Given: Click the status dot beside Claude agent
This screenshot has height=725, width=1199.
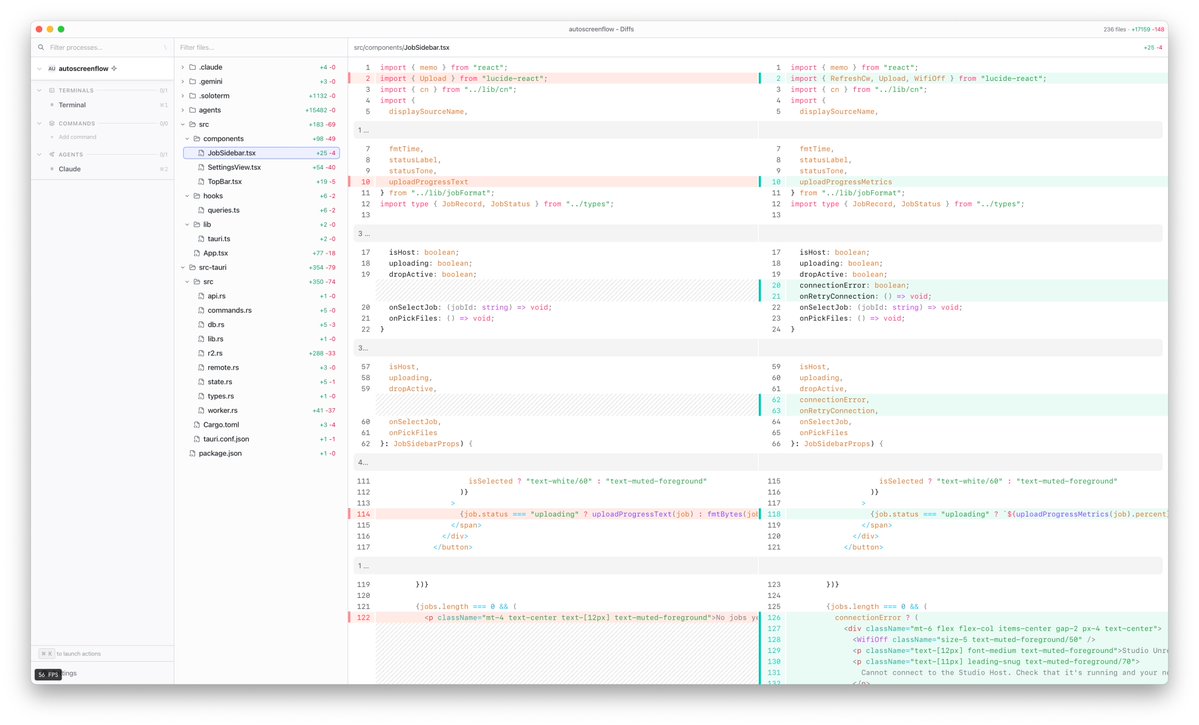Looking at the screenshot, I should tap(52, 169).
